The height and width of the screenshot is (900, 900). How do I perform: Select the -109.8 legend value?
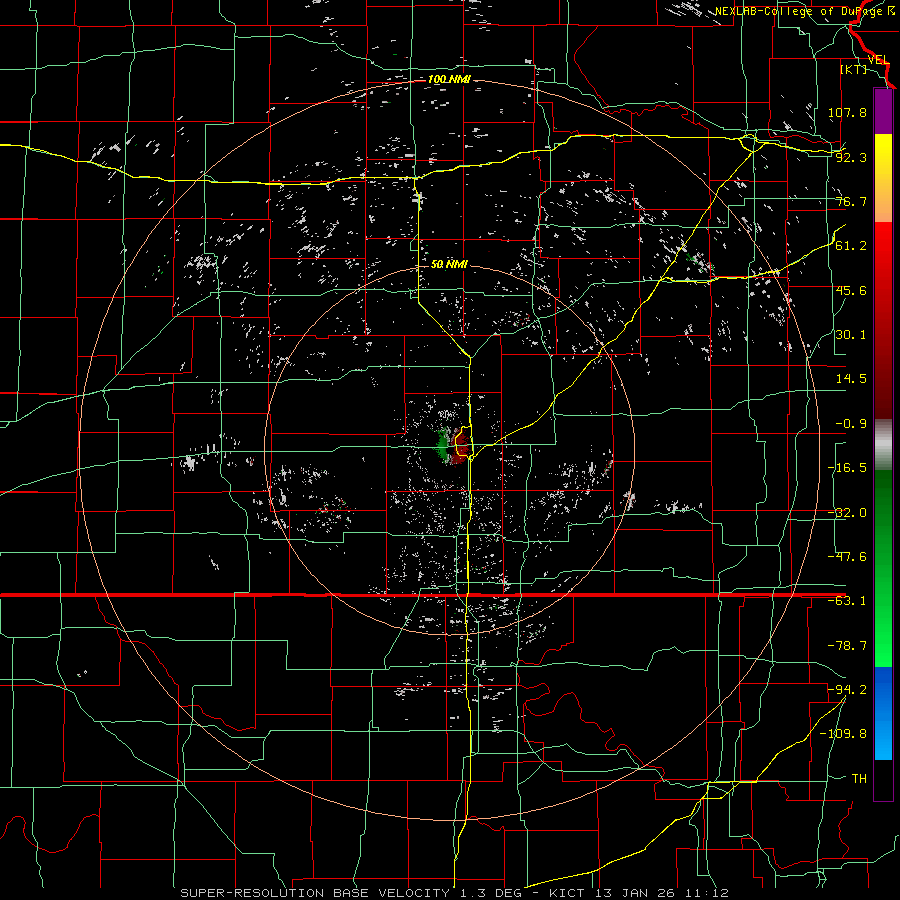click(844, 734)
